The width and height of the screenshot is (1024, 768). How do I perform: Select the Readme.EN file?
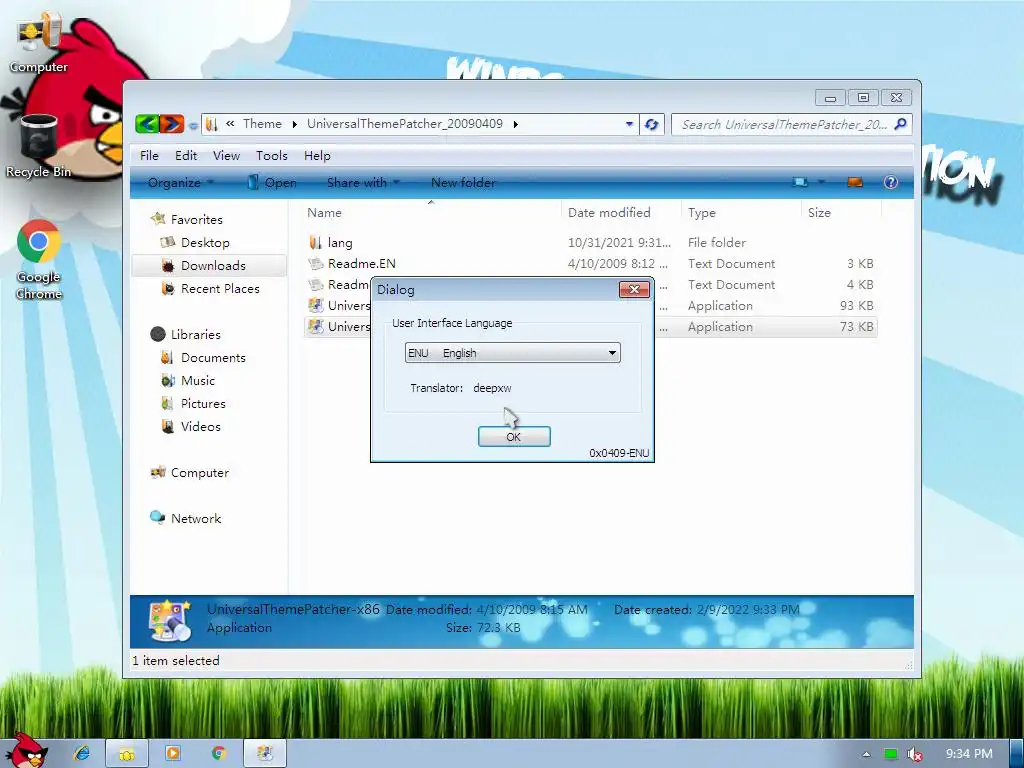pyautogui.click(x=362, y=264)
